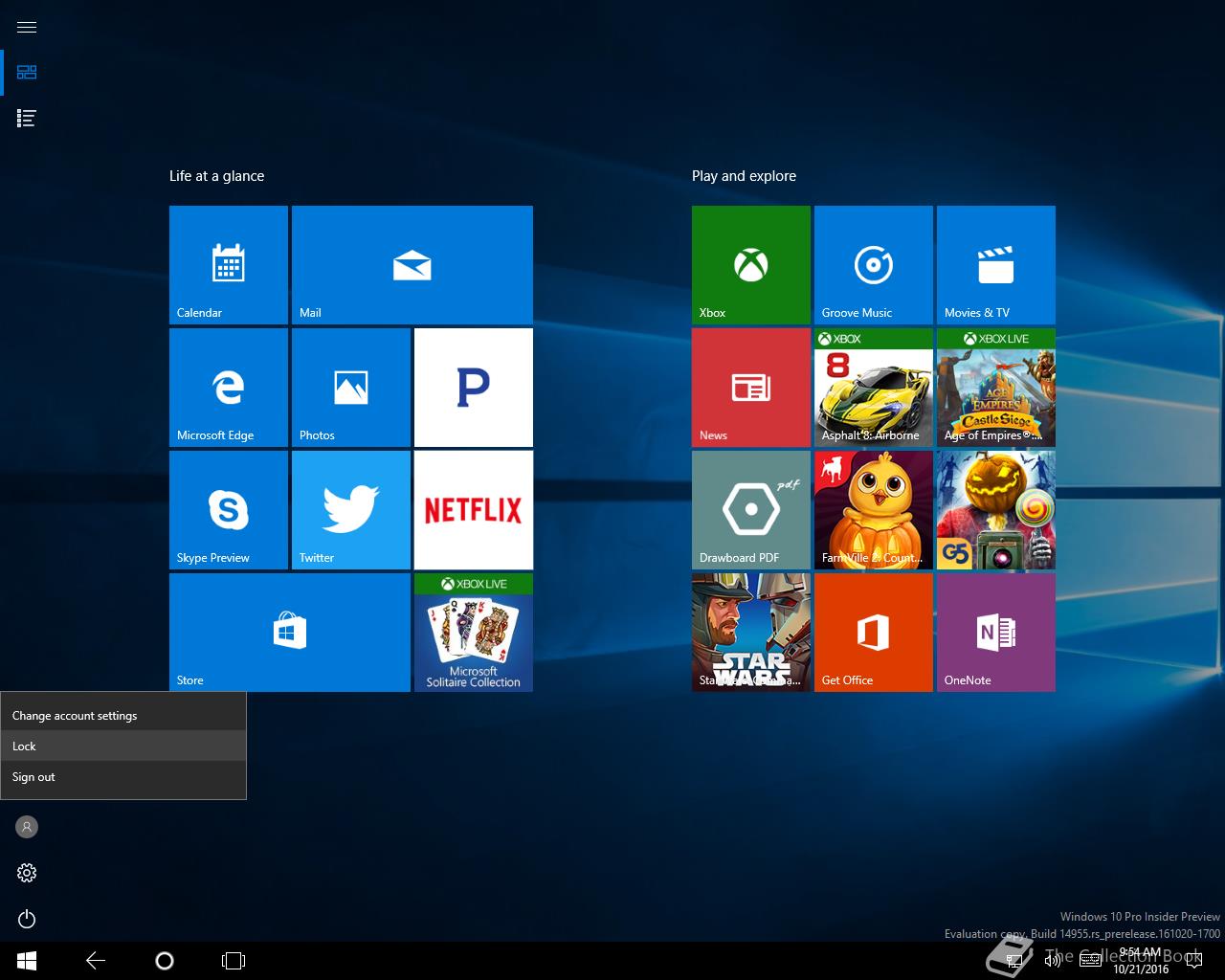Open the Movies & TV tile
Image resolution: width=1225 pixels, height=980 pixels.
pyautogui.click(x=996, y=265)
